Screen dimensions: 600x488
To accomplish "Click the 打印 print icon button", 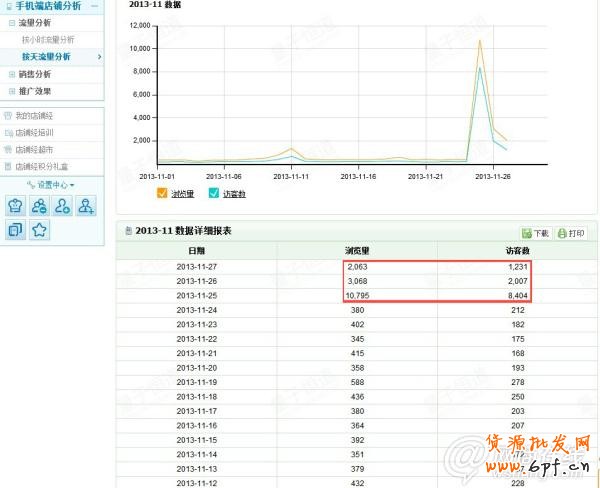I will pyautogui.click(x=570, y=233).
